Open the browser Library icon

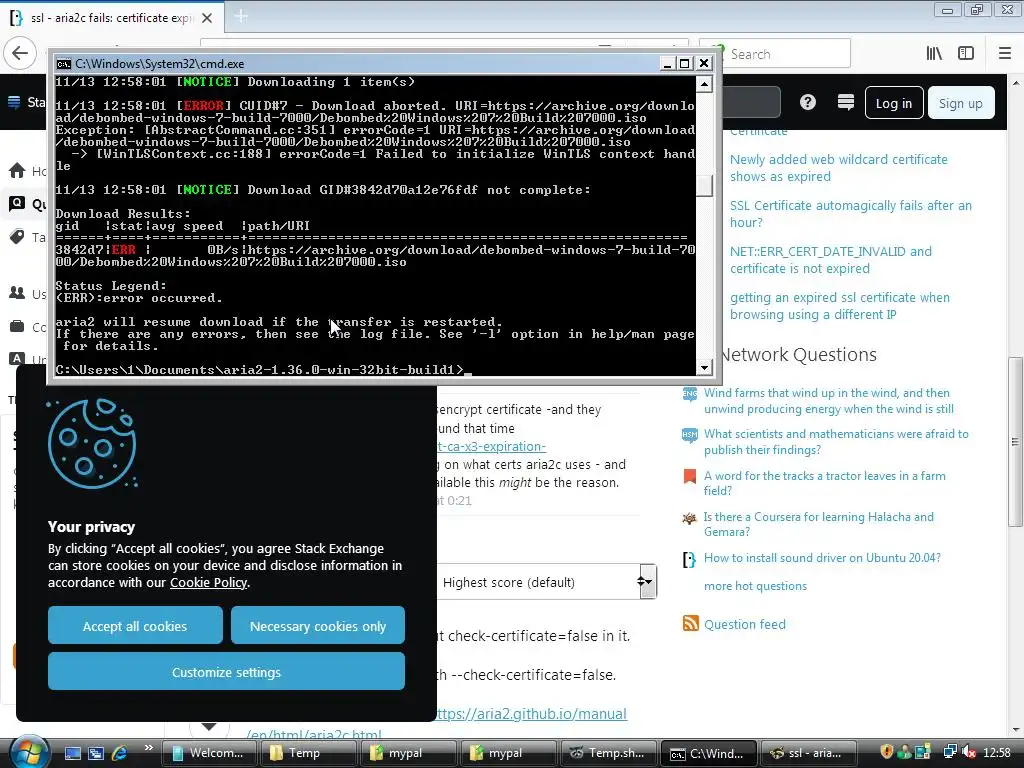click(x=934, y=54)
